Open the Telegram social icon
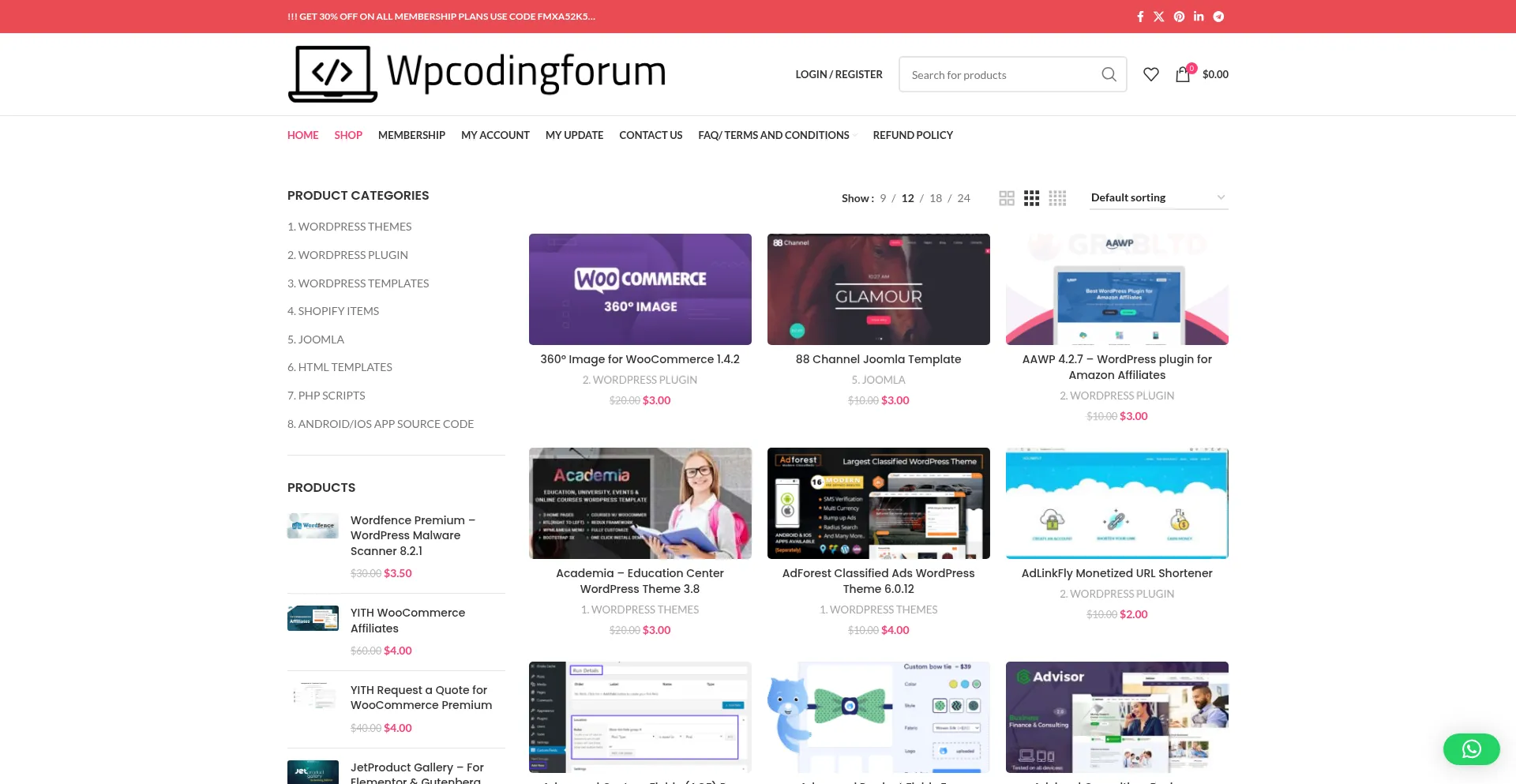 point(1218,17)
